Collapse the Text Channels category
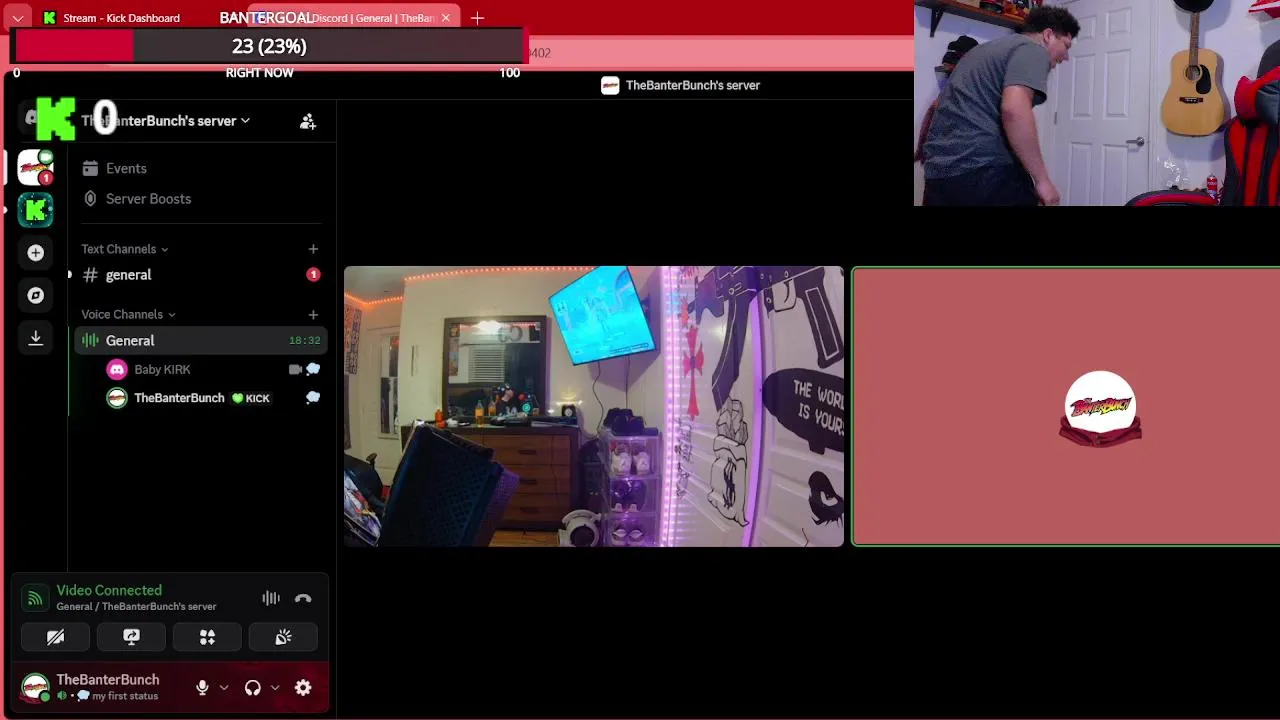 [124, 249]
